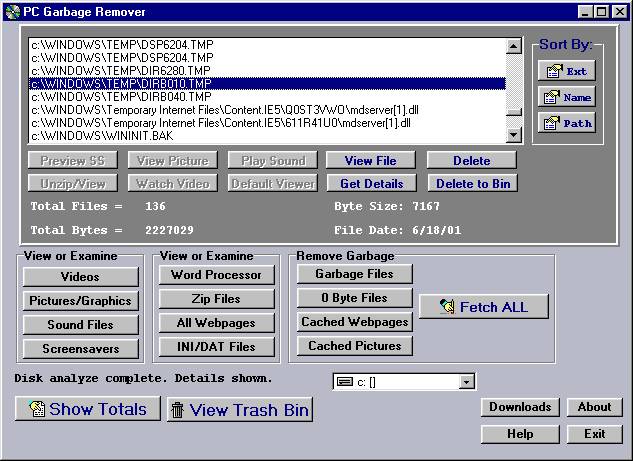Sort the file list by Ext
633x461 pixels.
pos(566,71)
